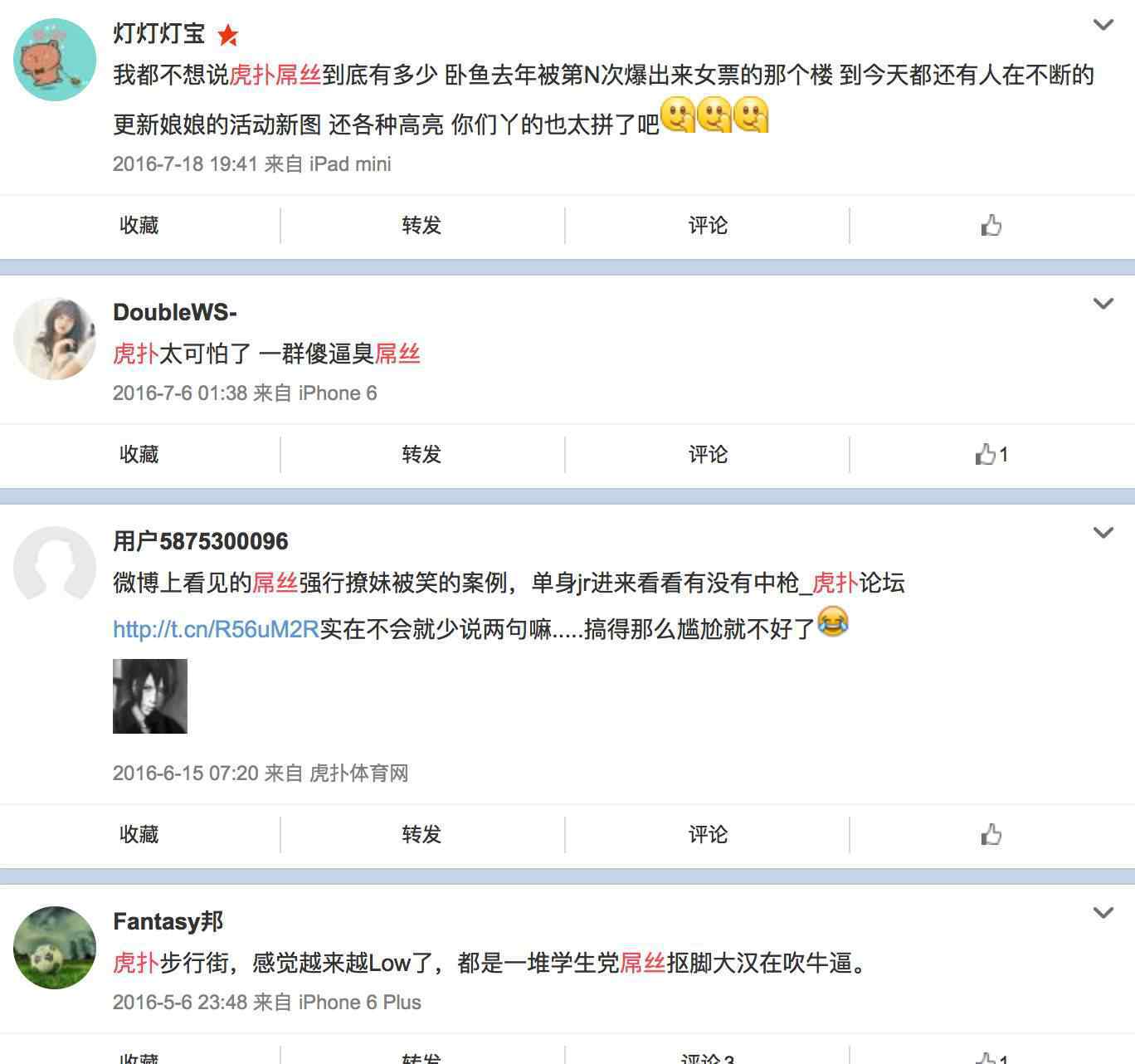
Task: Open the Fantasy邦 username link
Action: (168, 921)
